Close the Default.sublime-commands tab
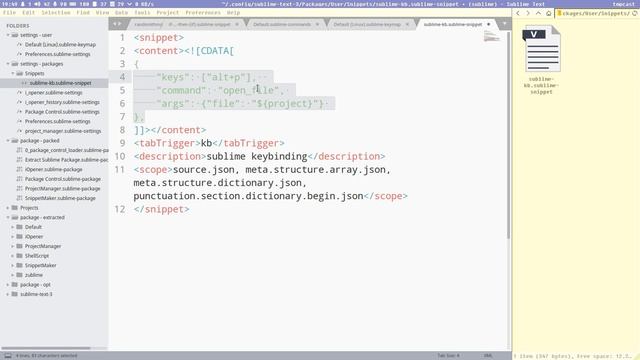Screen dimensions: 640x360 (317, 24)
